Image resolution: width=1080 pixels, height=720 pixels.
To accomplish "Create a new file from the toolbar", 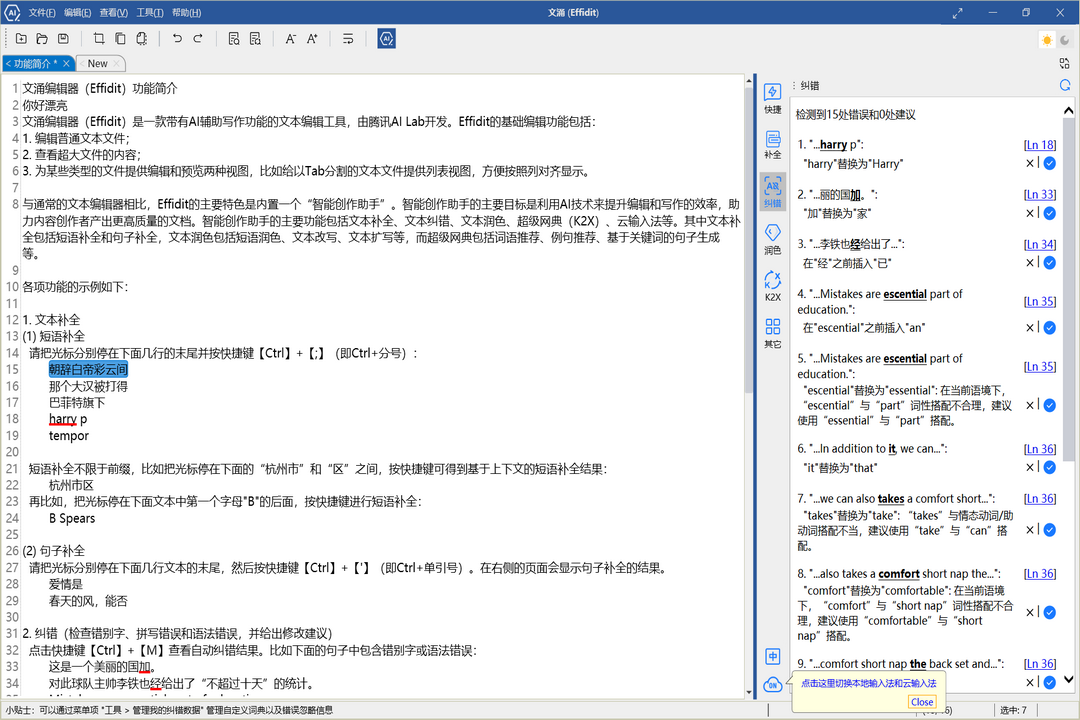I will pos(21,38).
